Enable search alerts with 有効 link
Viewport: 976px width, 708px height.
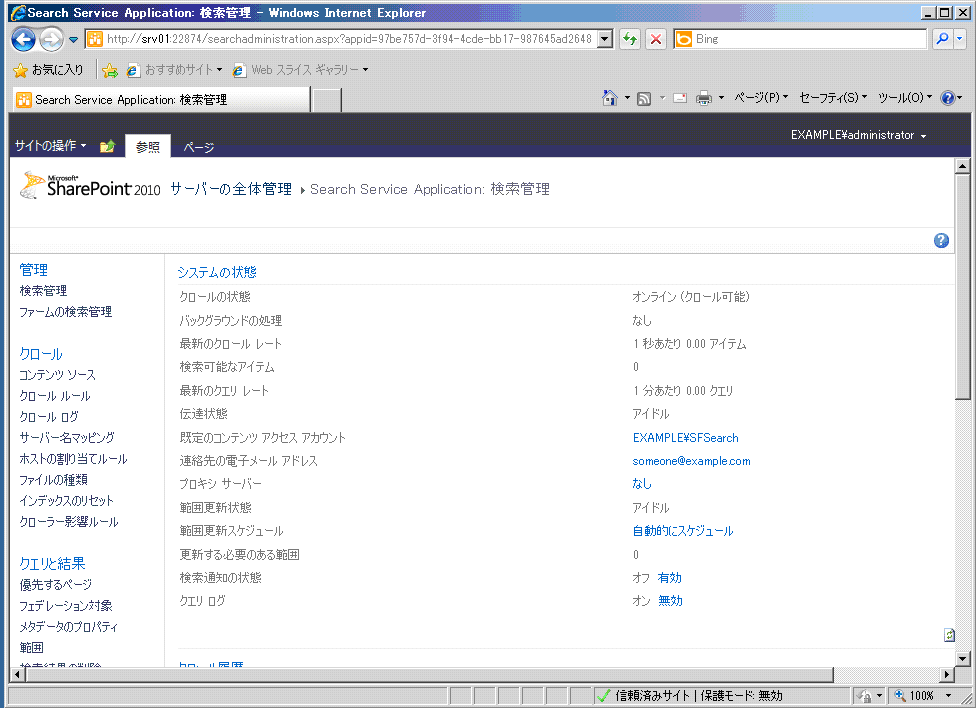coord(669,578)
